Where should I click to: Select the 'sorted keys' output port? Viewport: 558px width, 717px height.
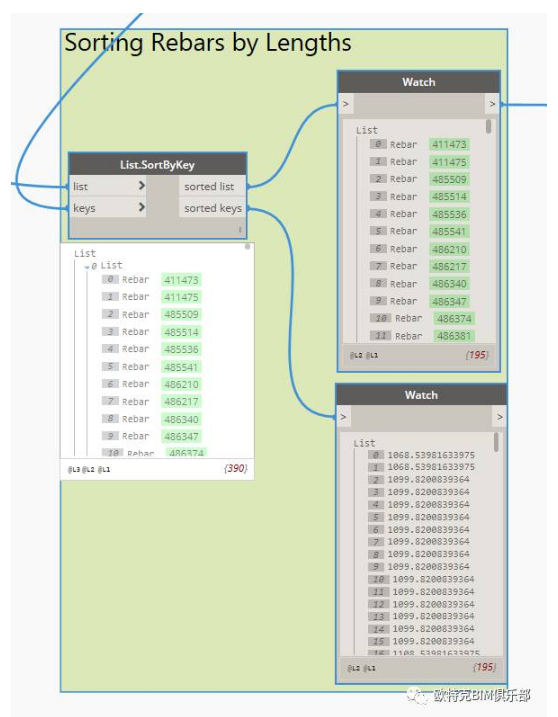pos(212,208)
